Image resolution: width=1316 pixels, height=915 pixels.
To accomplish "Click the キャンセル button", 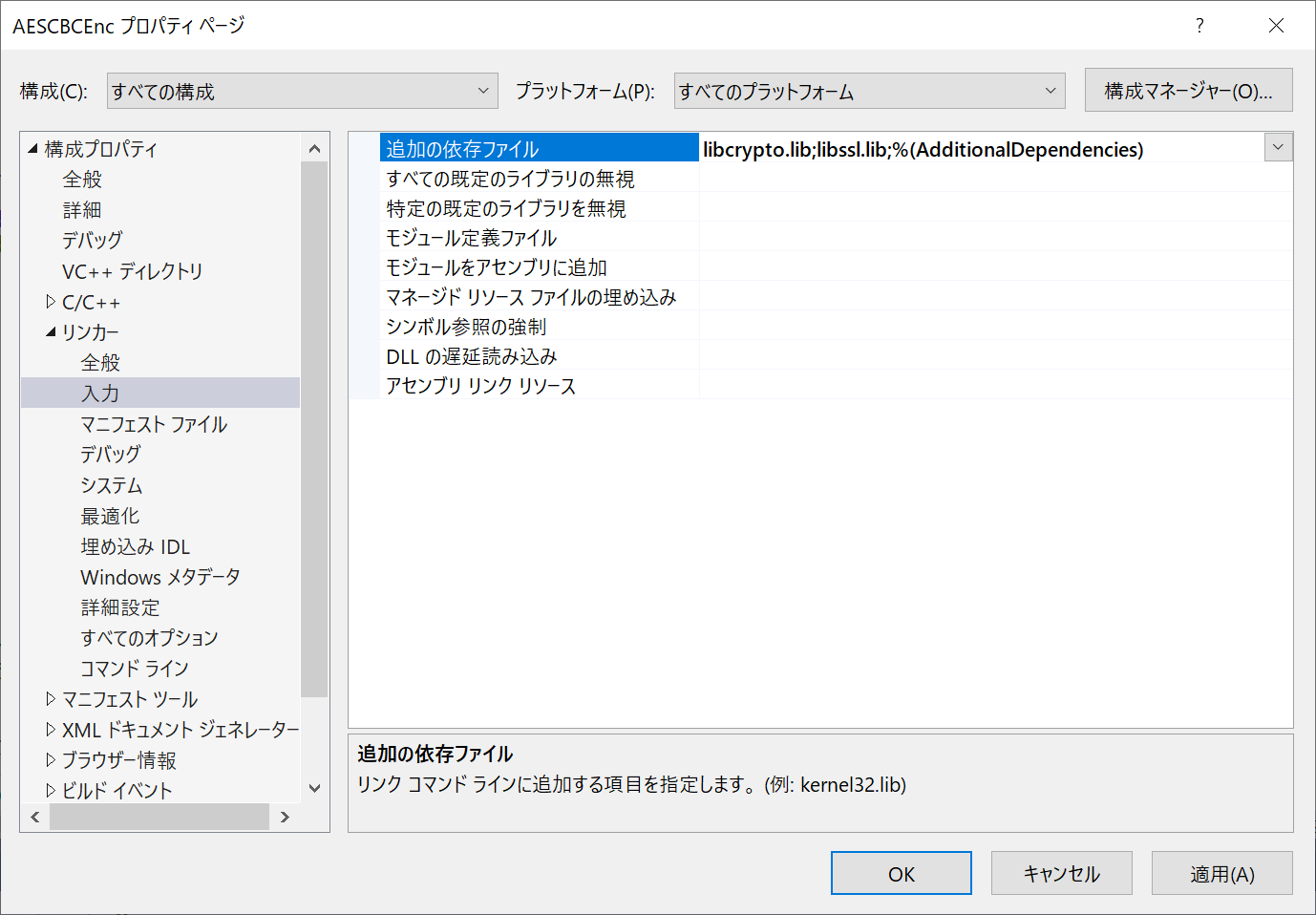I will (x=1061, y=872).
